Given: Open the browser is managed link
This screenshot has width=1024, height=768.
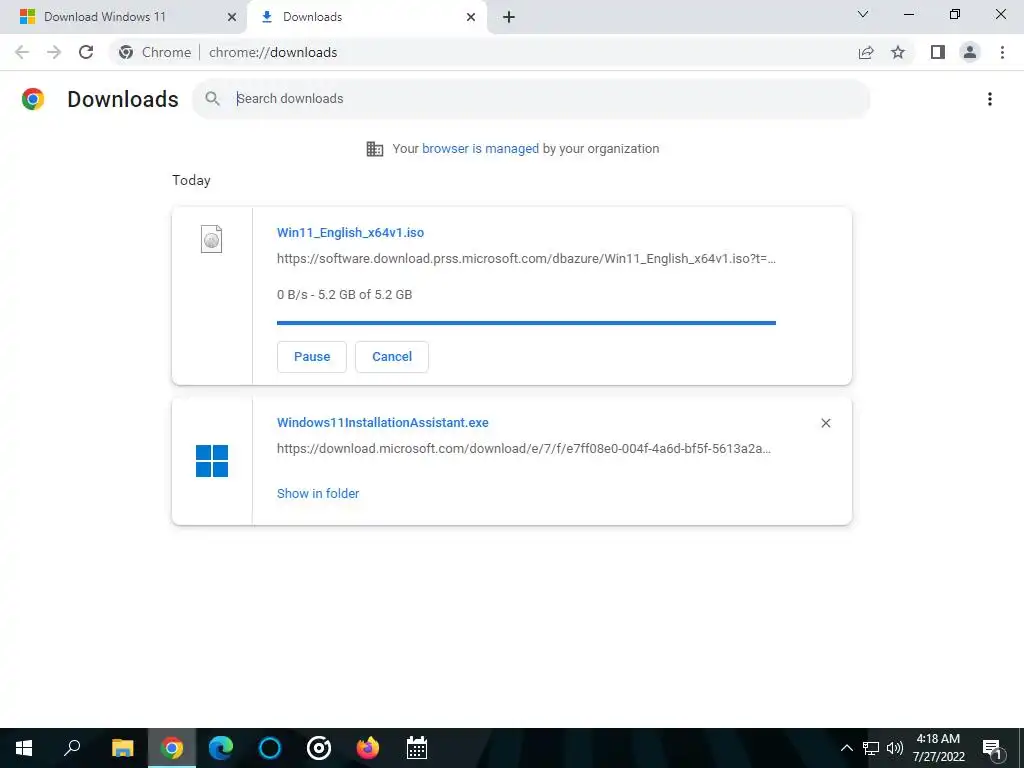Looking at the screenshot, I should tap(480, 149).
